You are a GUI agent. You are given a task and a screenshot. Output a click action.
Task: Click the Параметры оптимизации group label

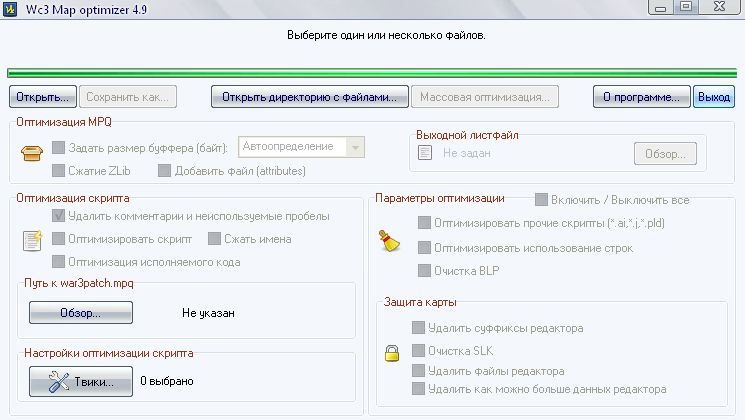[440, 198]
